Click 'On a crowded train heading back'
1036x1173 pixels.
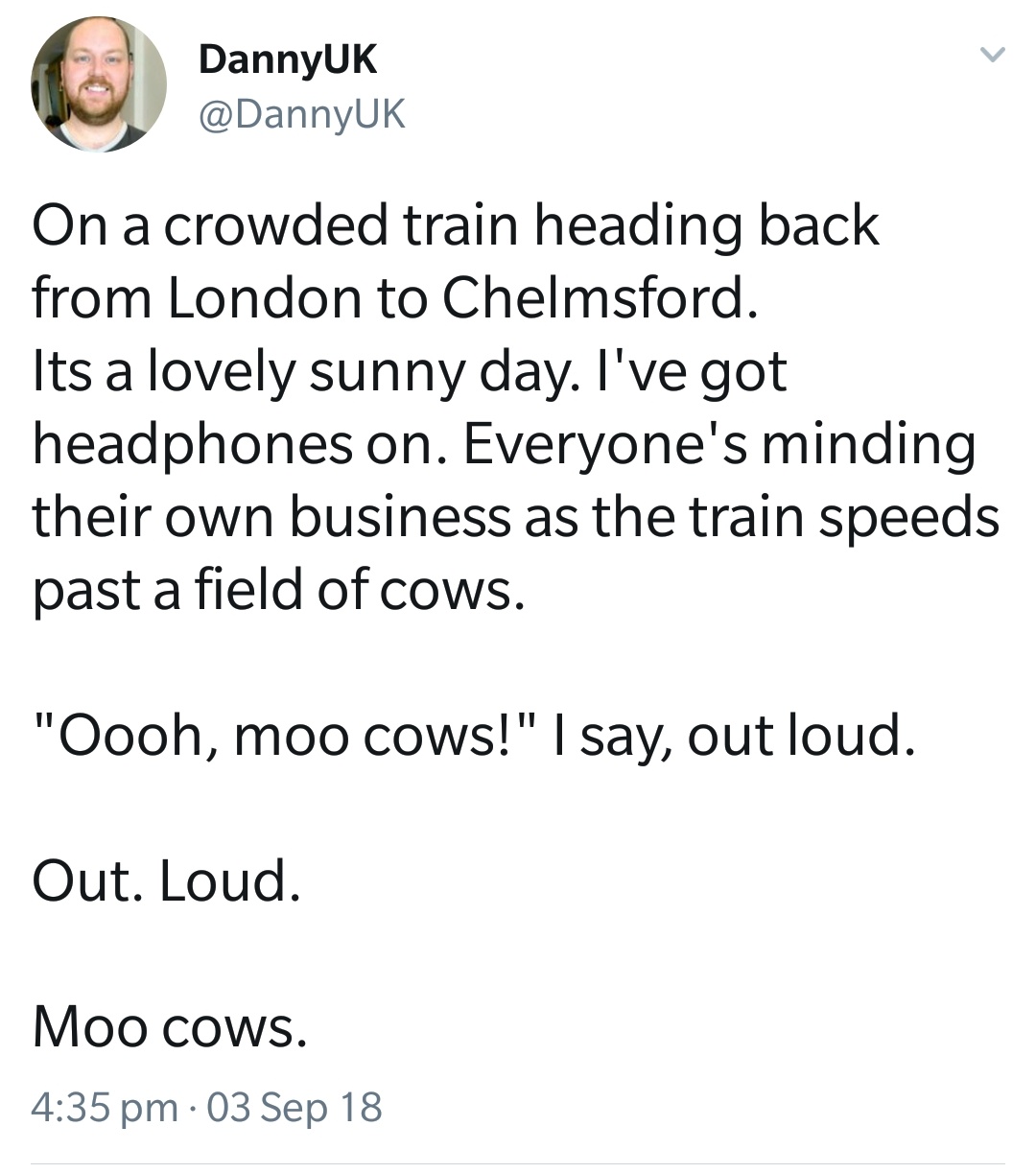456,227
